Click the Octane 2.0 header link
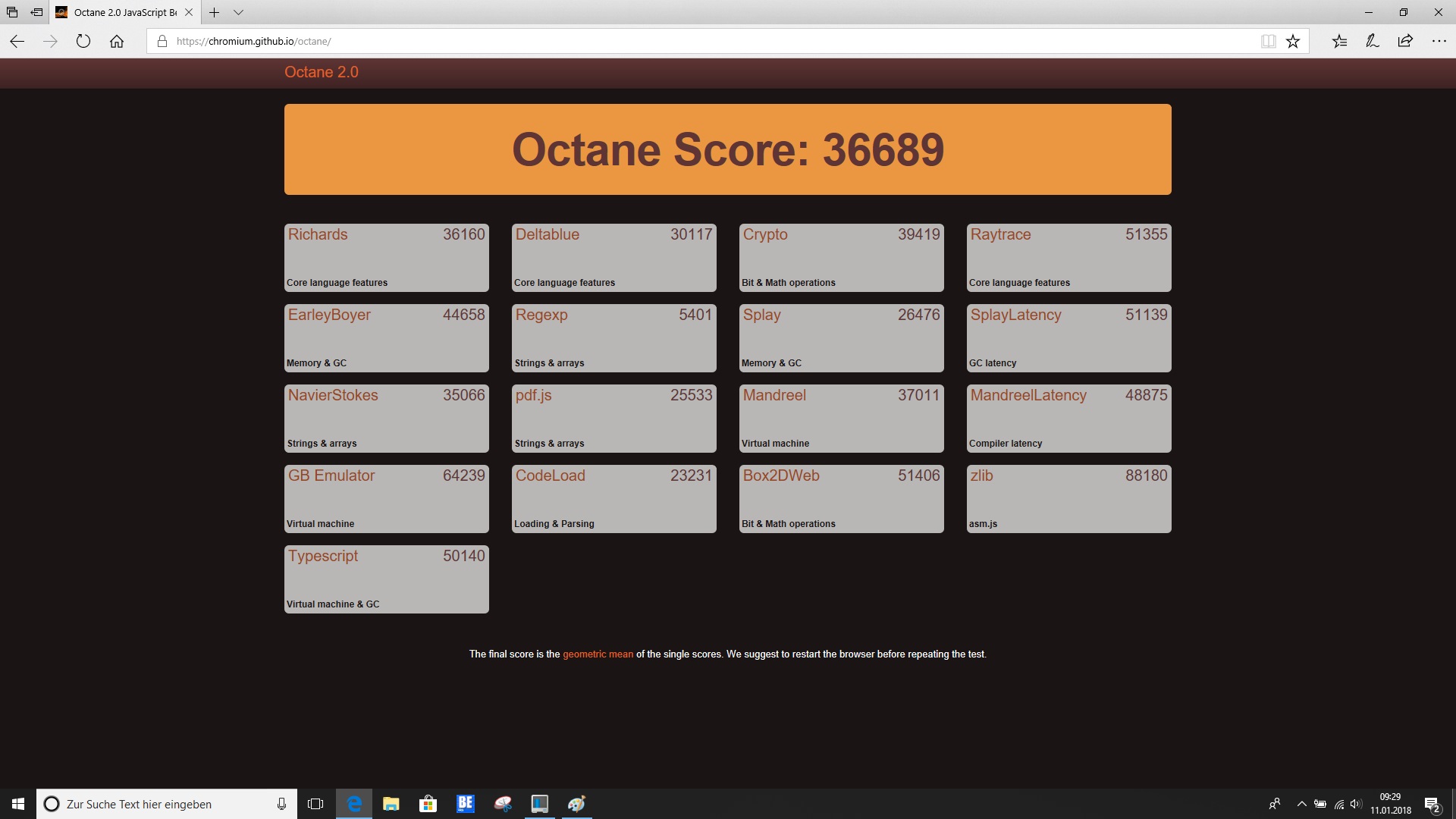This screenshot has height=819, width=1456. point(322,72)
